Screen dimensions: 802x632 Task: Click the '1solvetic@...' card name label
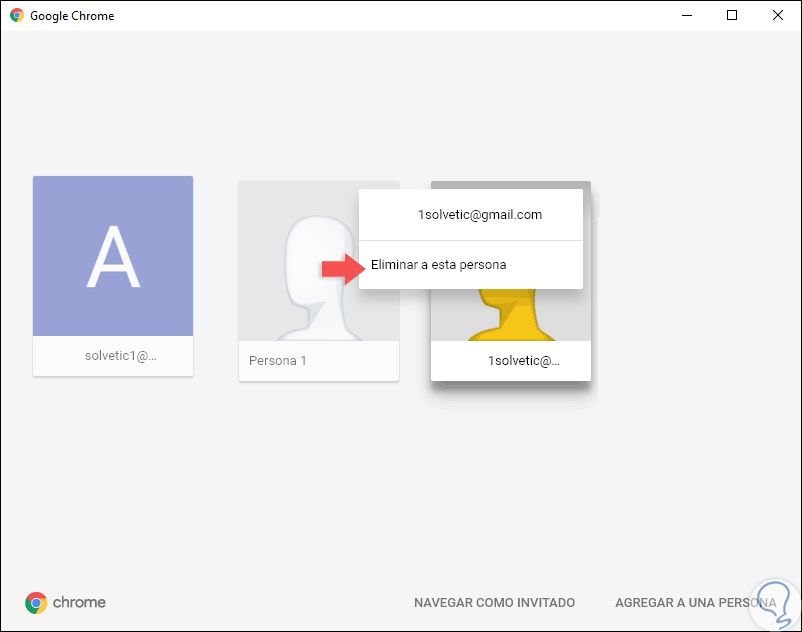coord(523,360)
